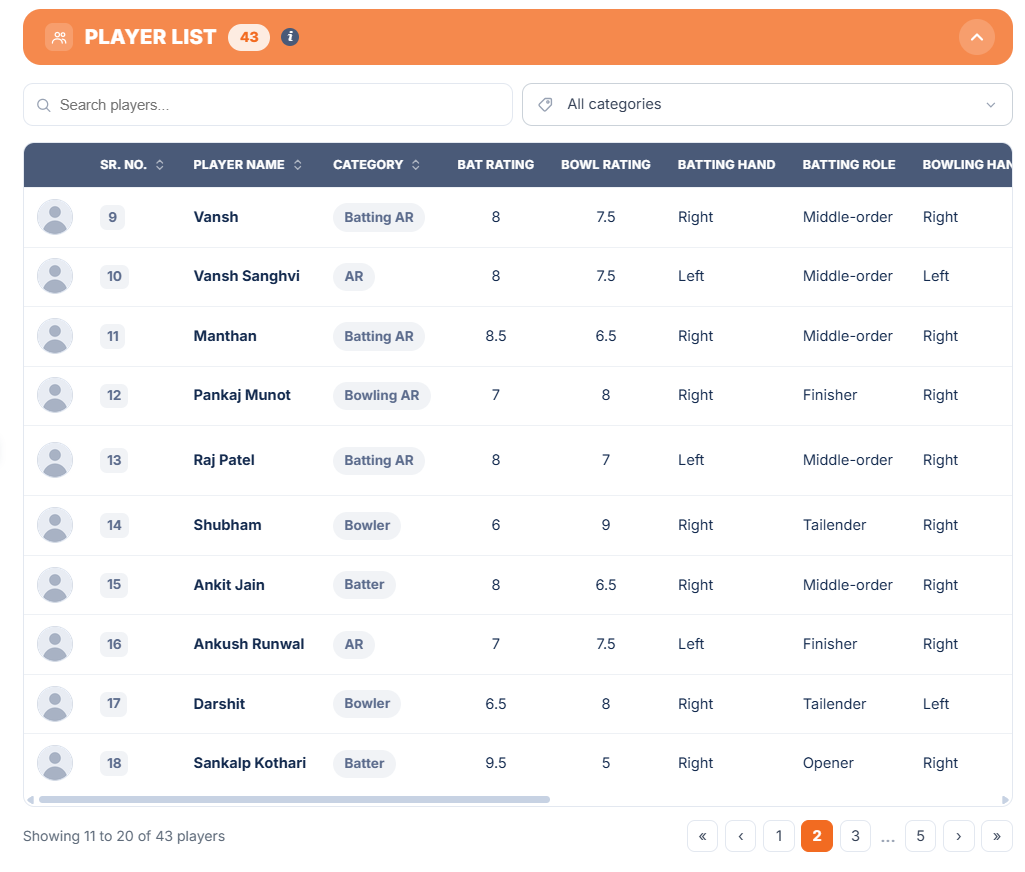
Task: Click Ankit Jain's avatar icon
Action: click(x=55, y=584)
